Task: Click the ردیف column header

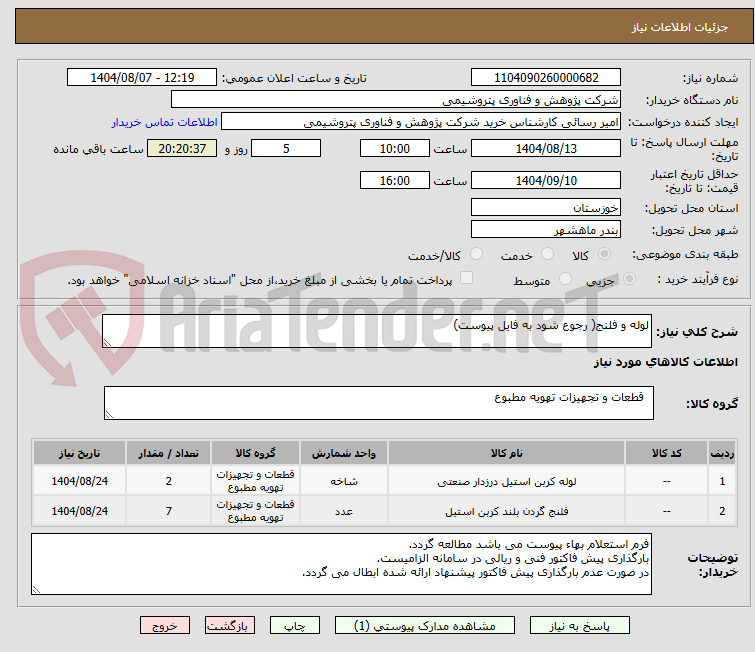Action: (x=722, y=453)
